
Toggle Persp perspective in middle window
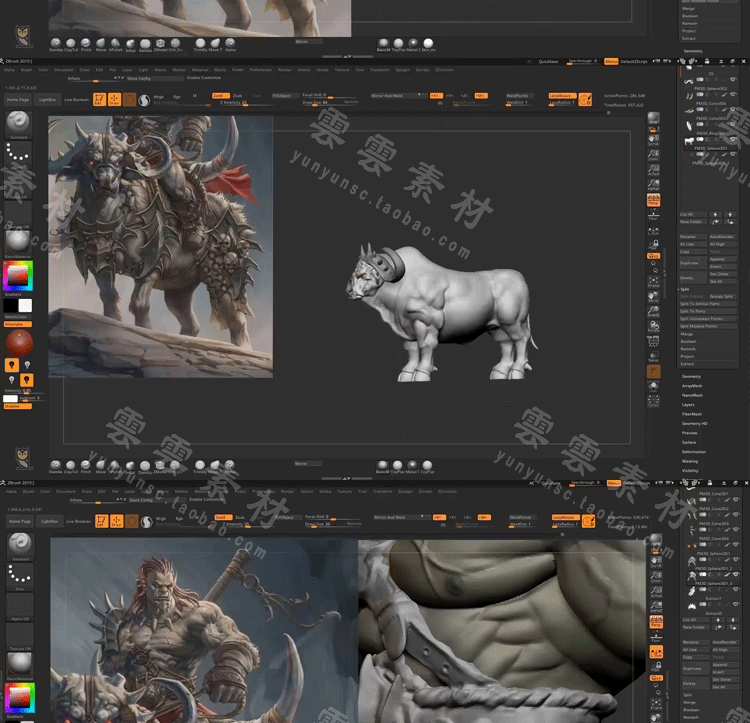tap(653, 200)
